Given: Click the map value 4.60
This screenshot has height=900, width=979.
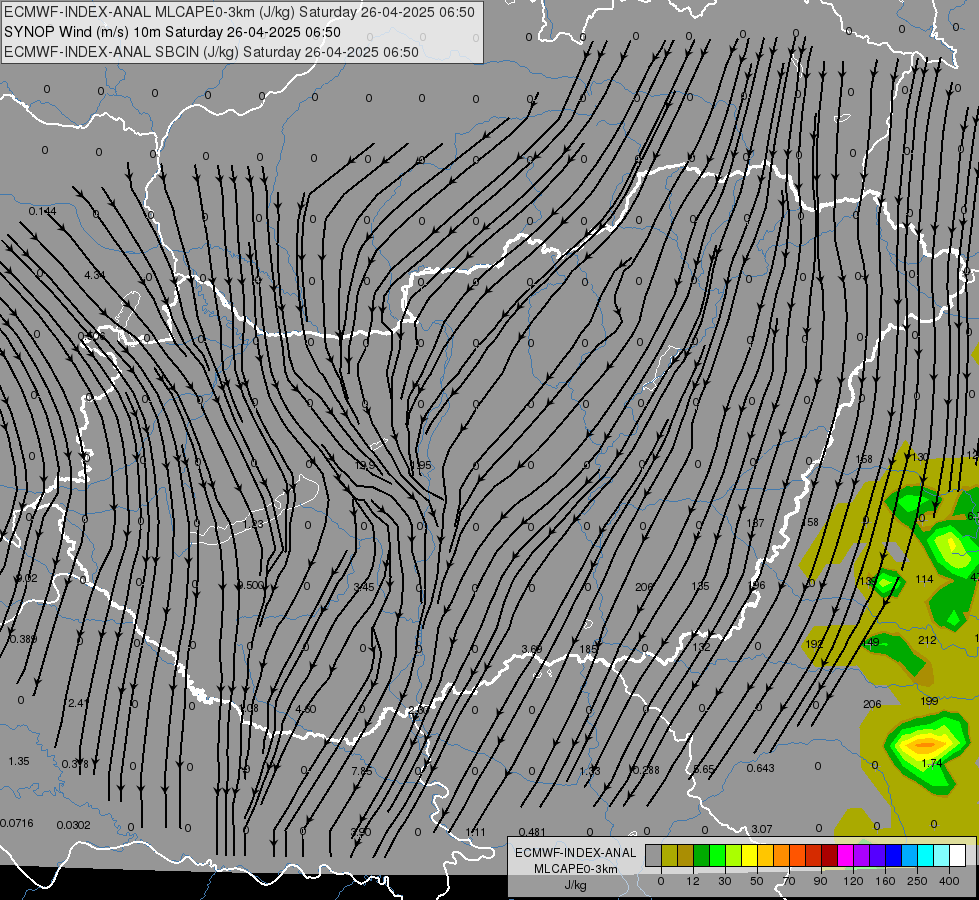Looking at the screenshot, I should tap(305, 710).
